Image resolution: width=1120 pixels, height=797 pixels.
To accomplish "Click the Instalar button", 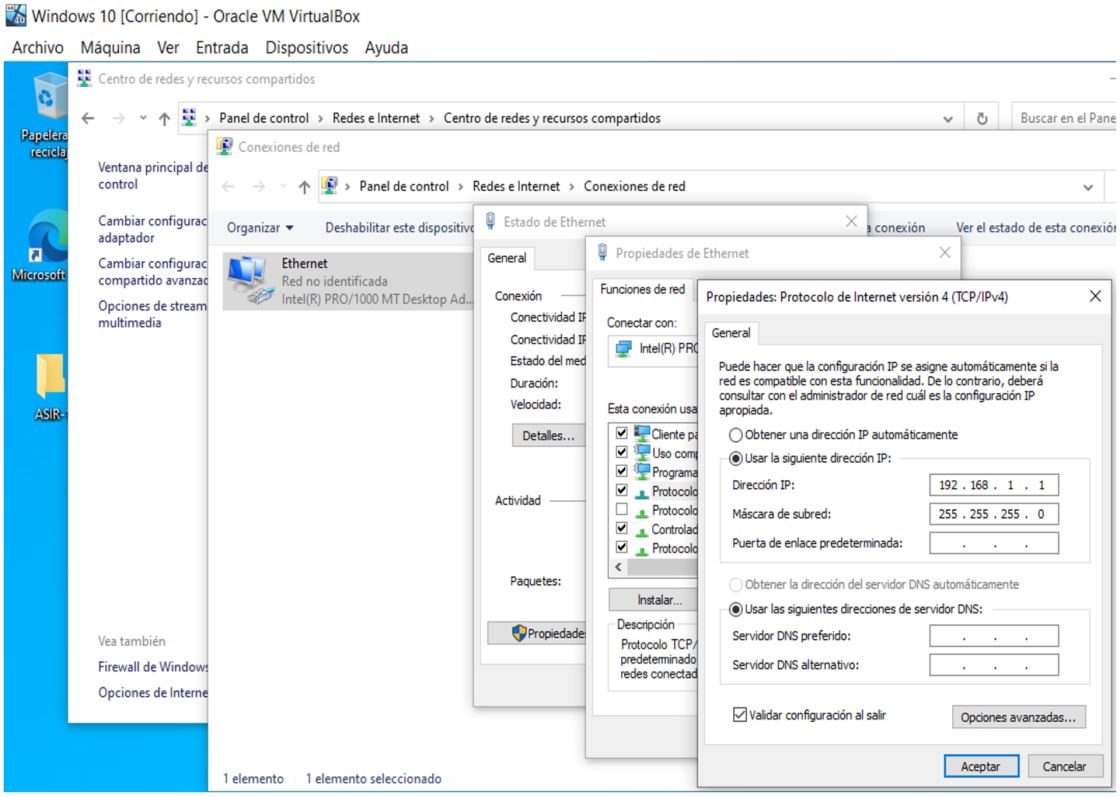I will point(654,600).
